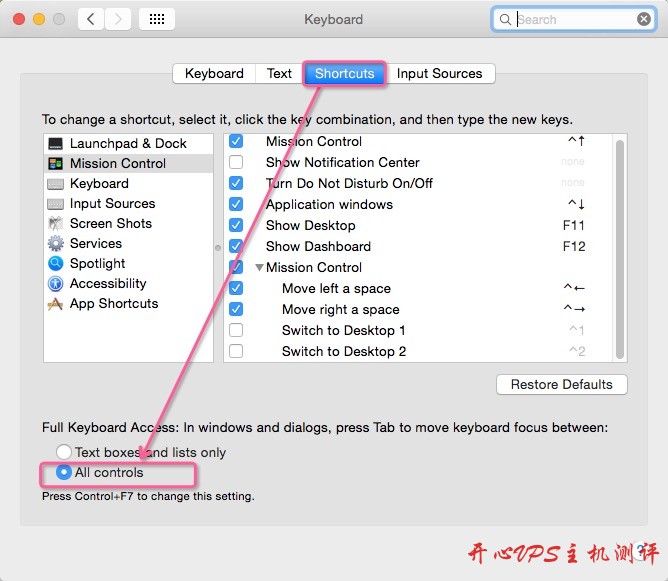Click the shortcuts list vertical scrollbar
668x581 pixels.
tap(620, 249)
